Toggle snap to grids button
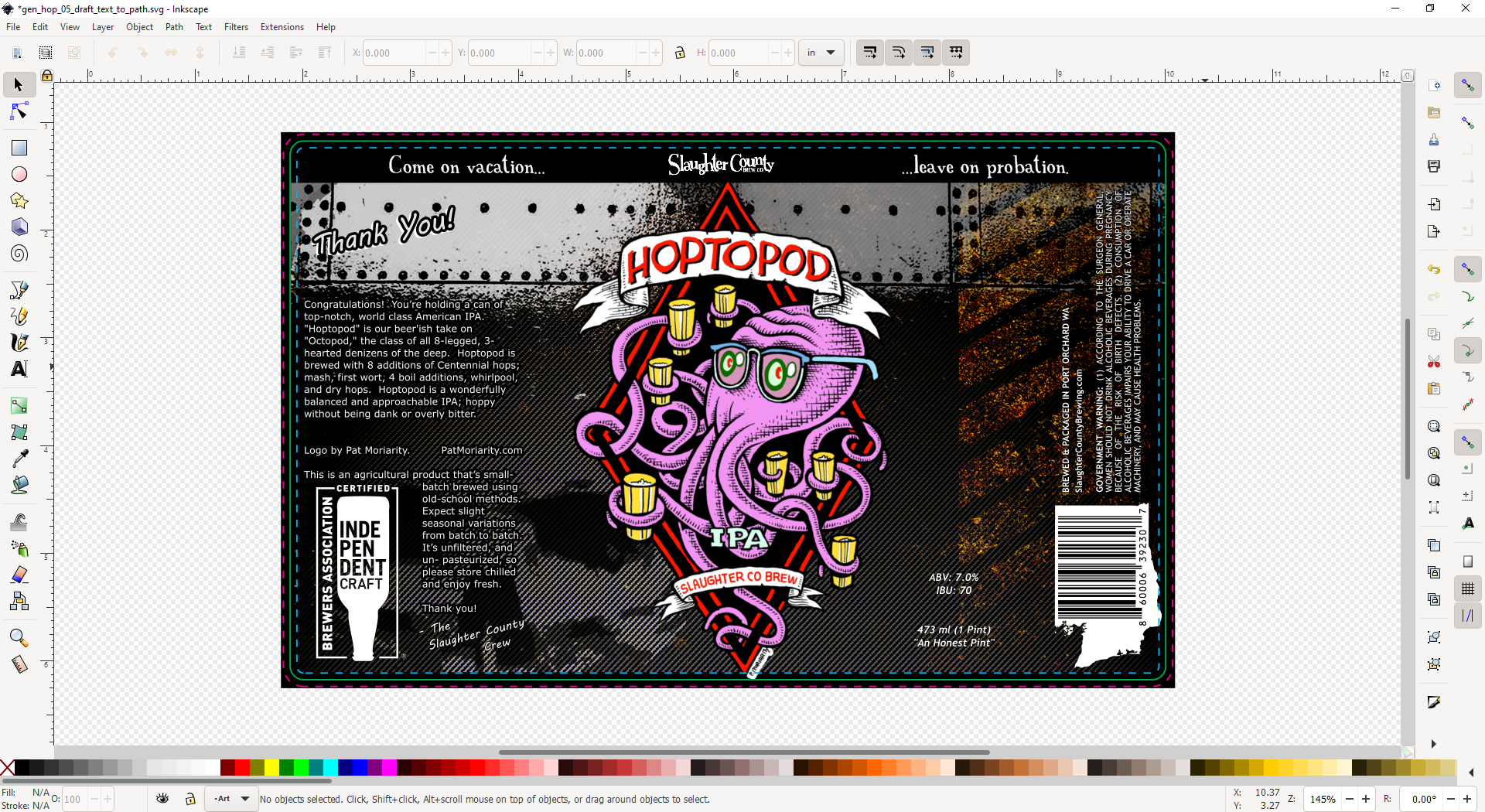This screenshot has width=1485, height=812. click(1467, 589)
